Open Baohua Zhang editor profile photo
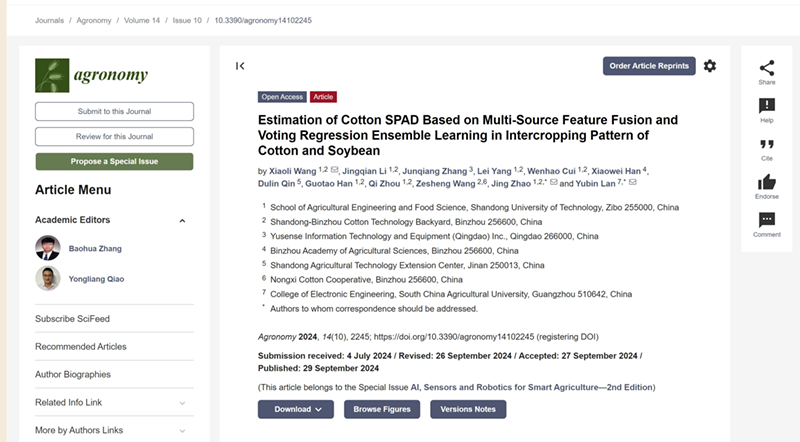 [x=47, y=247]
